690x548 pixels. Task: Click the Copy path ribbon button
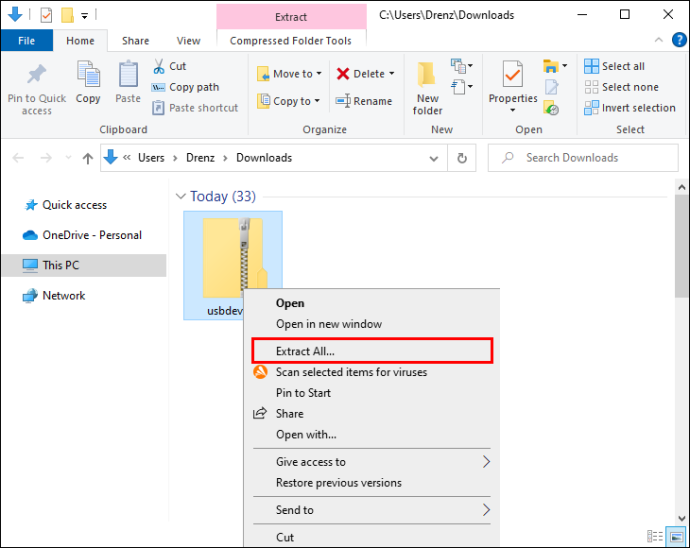(185, 87)
